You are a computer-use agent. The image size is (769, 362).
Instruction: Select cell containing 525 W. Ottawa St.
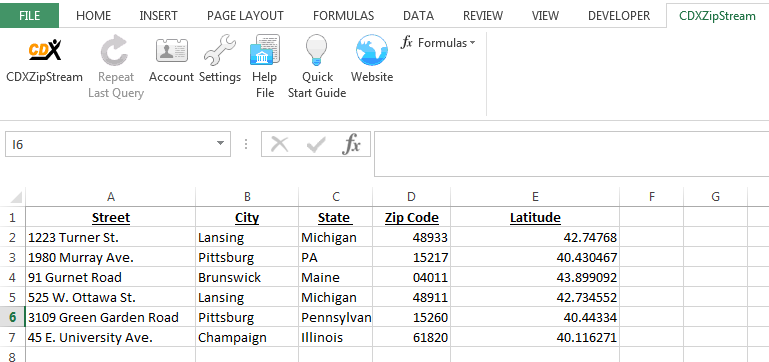click(x=111, y=298)
